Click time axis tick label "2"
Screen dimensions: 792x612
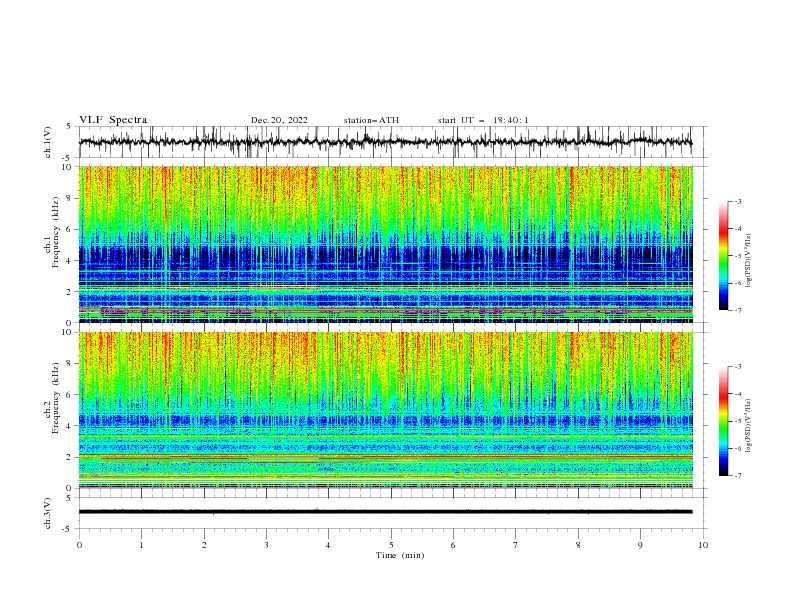click(x=204, y=545)
